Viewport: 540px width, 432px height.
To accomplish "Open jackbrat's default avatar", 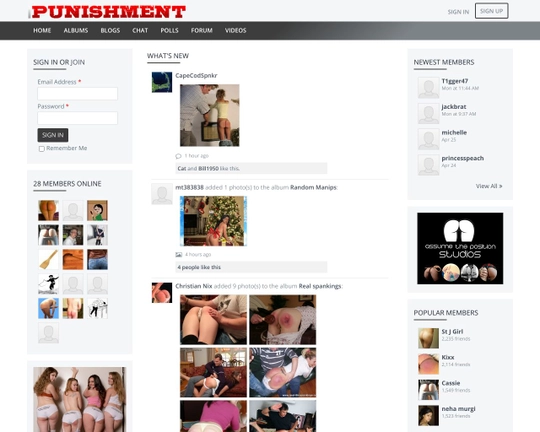I will (x=428, y=113).
